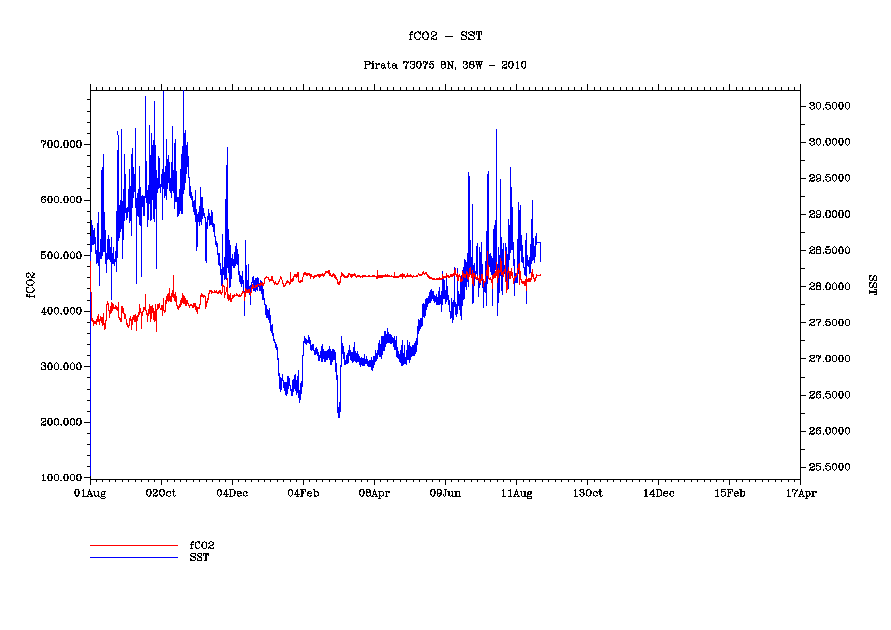This screenshot has height=630, width=891.
Task: Select the 'SST' legend text entry
Action: click(200, 557)
